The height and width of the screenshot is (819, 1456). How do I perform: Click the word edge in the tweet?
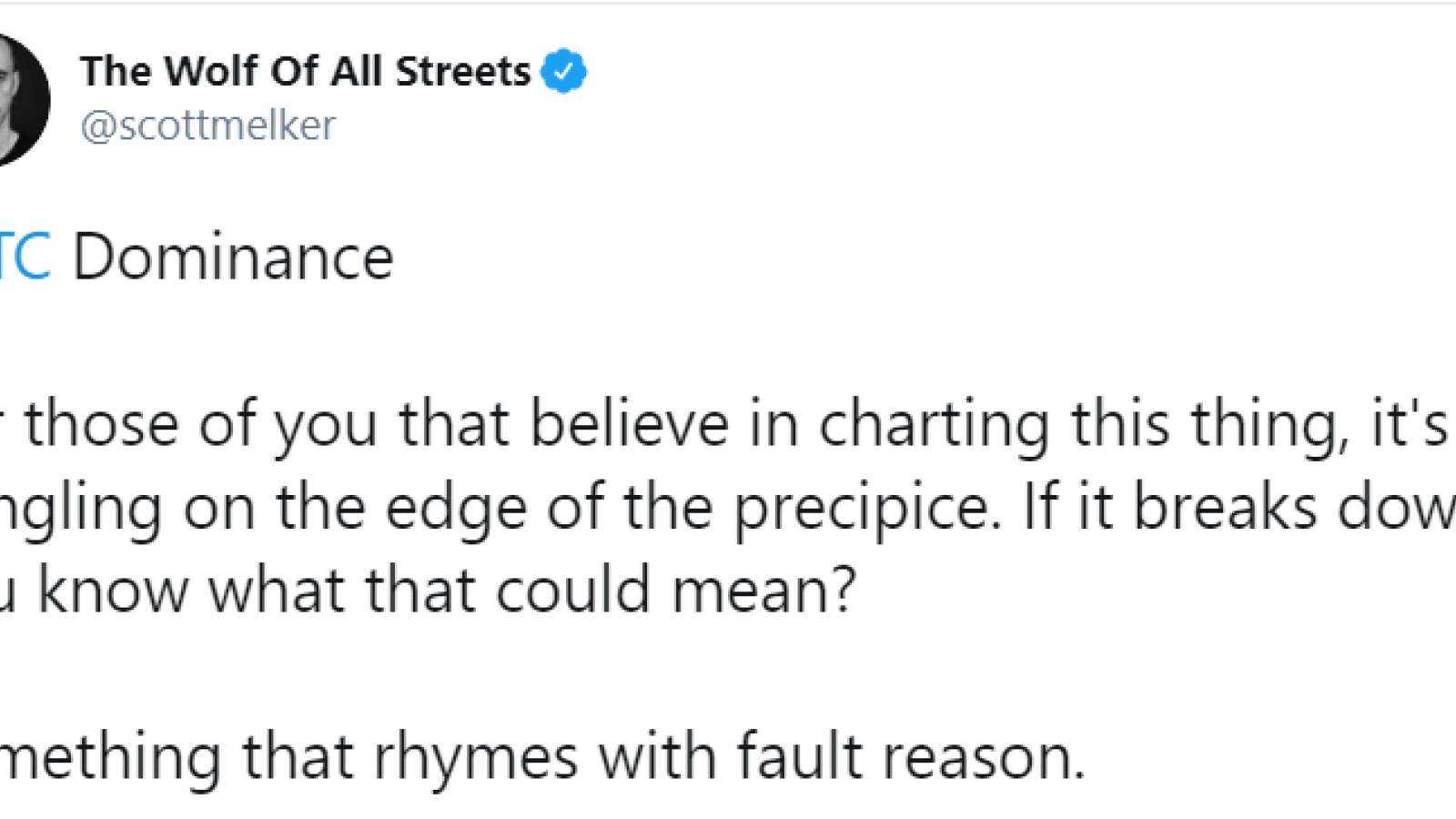456,510
